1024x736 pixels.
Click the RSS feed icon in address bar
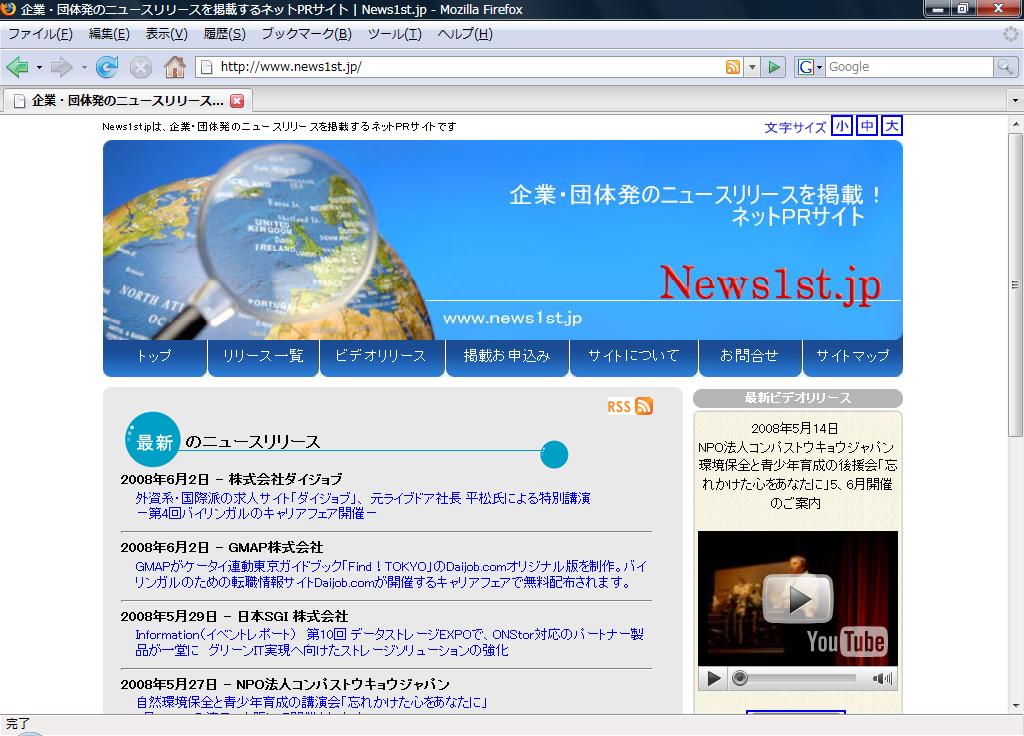733,67
